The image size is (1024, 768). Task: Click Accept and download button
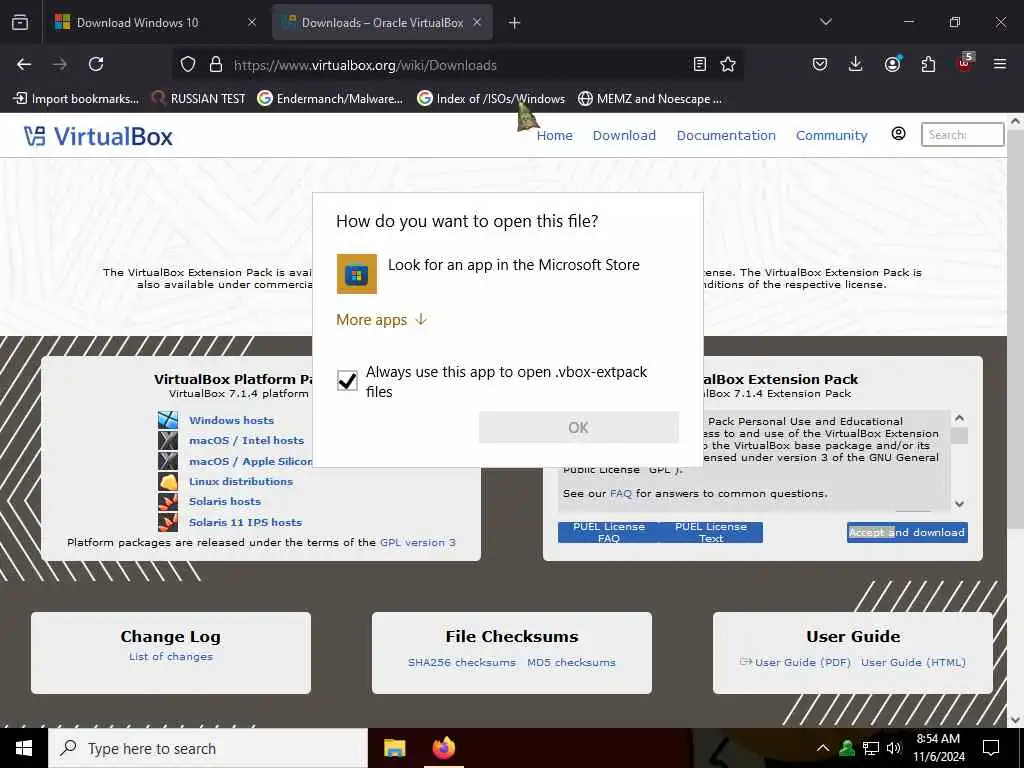(907, 532)
